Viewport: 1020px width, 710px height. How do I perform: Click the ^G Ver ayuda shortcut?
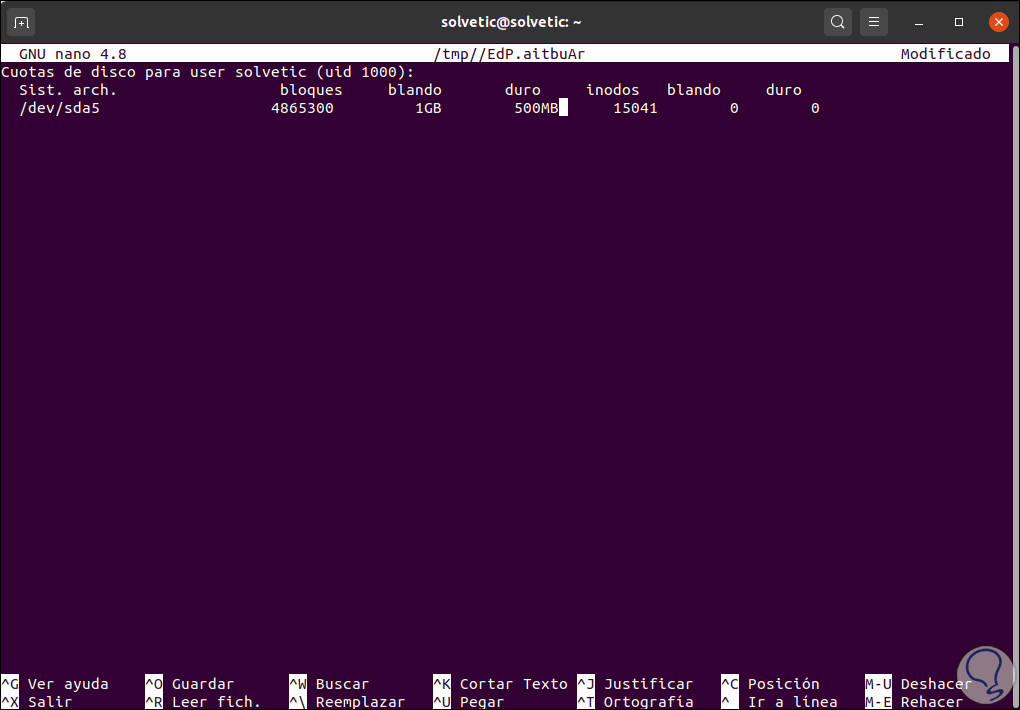pos(55,684)
